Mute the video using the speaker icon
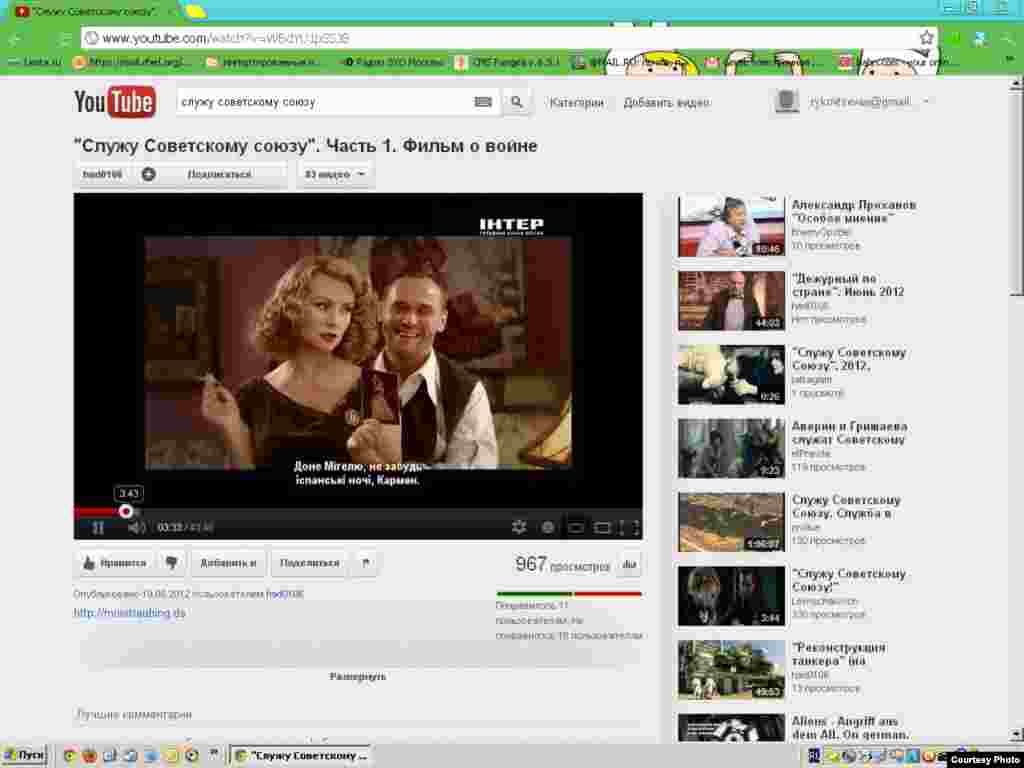Viewport: 1024px width, 768px height. [x=137, y=527]
